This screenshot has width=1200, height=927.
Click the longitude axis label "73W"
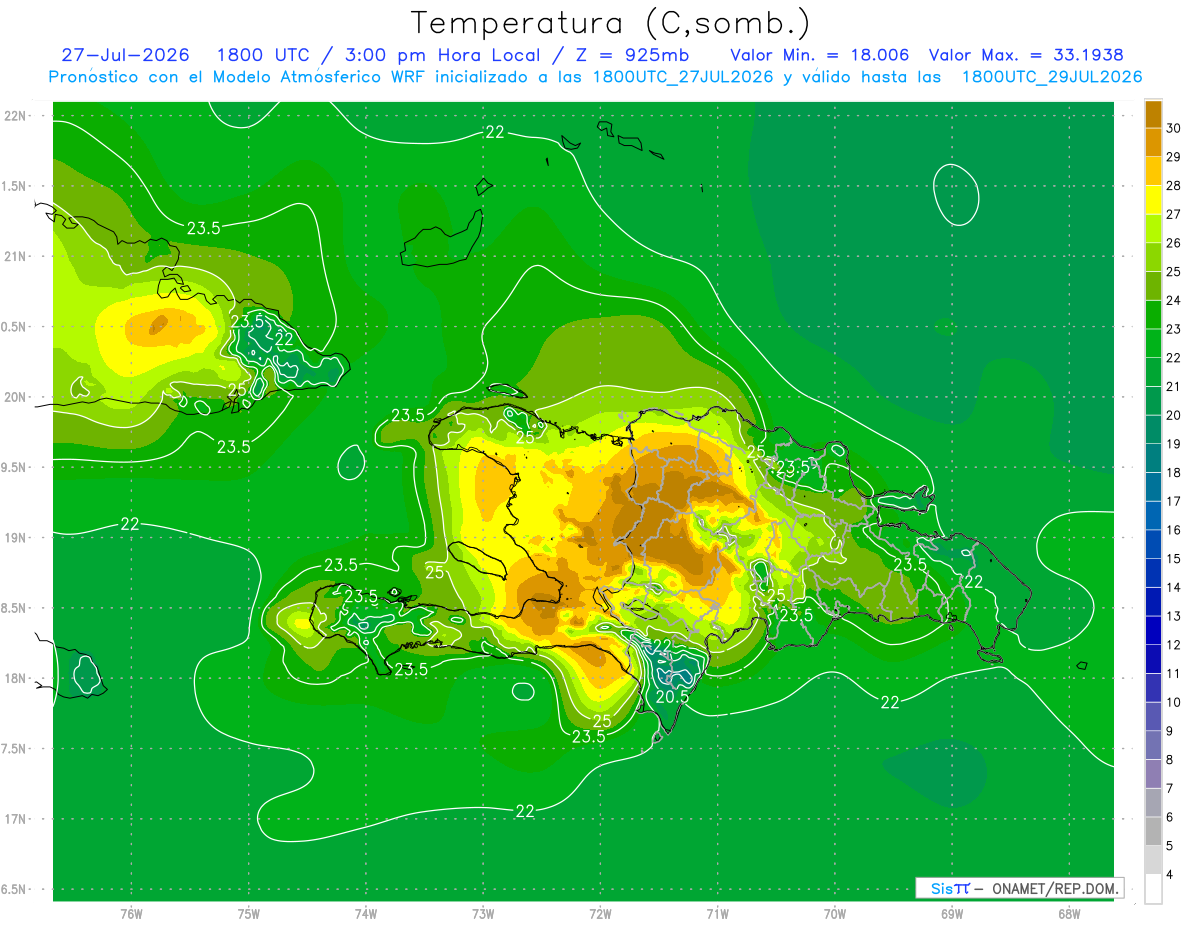tap(483, 914)
